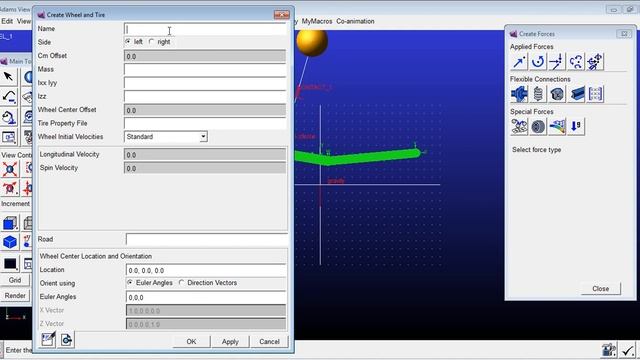Click the Spin Velocity field
The height and width of the screenshot is (360, 640).
(x=205, y=168)
